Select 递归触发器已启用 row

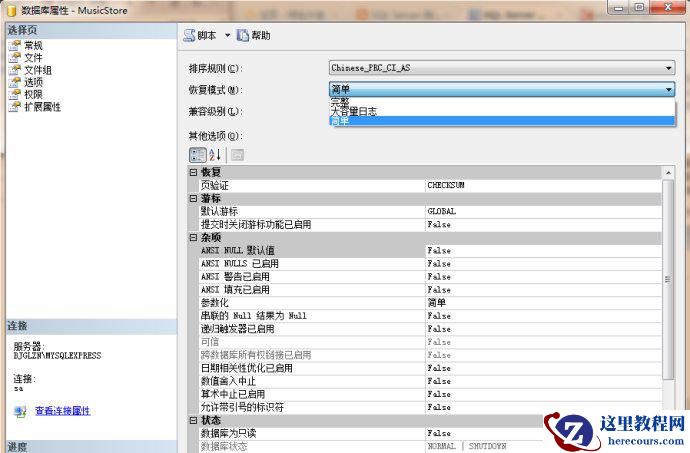tap(430, 329)
